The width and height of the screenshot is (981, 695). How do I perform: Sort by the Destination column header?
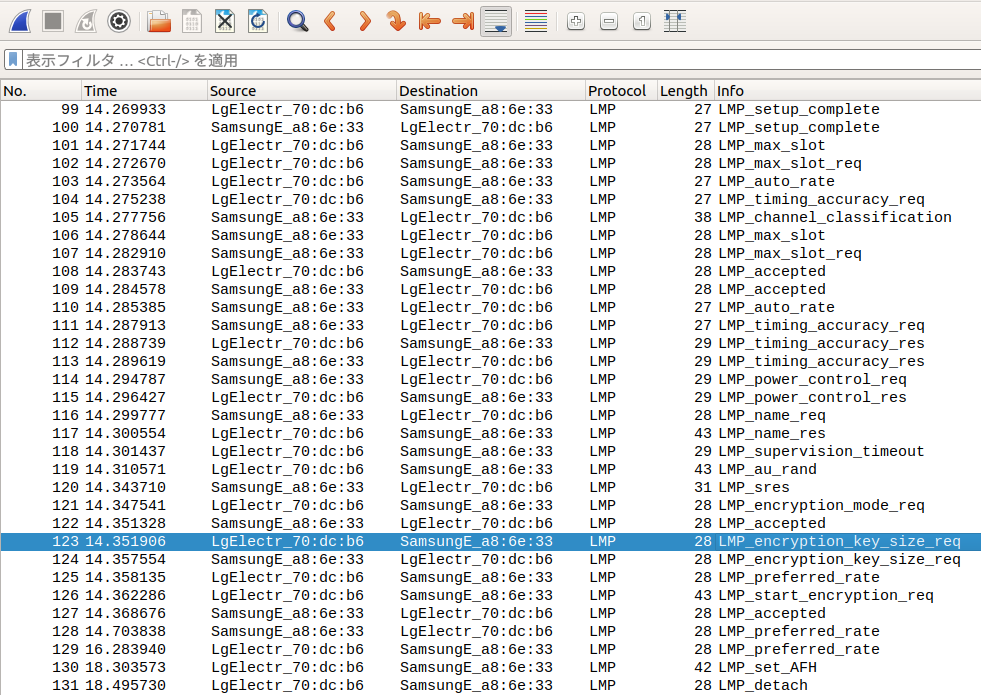[491, 91]
